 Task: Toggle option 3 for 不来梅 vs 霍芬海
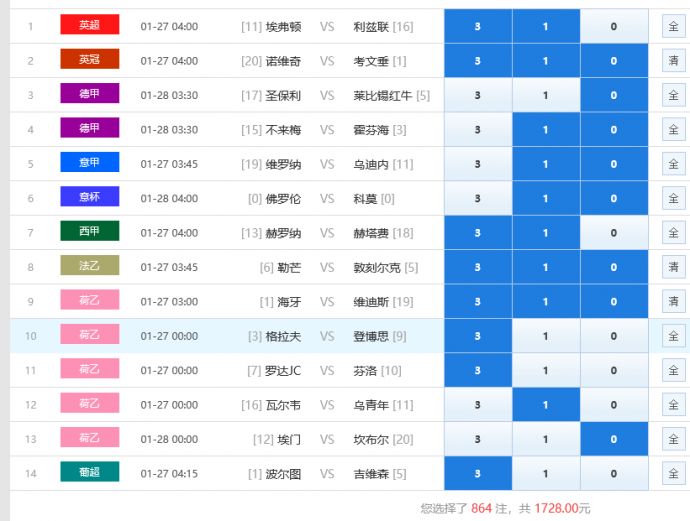[477, 130]
